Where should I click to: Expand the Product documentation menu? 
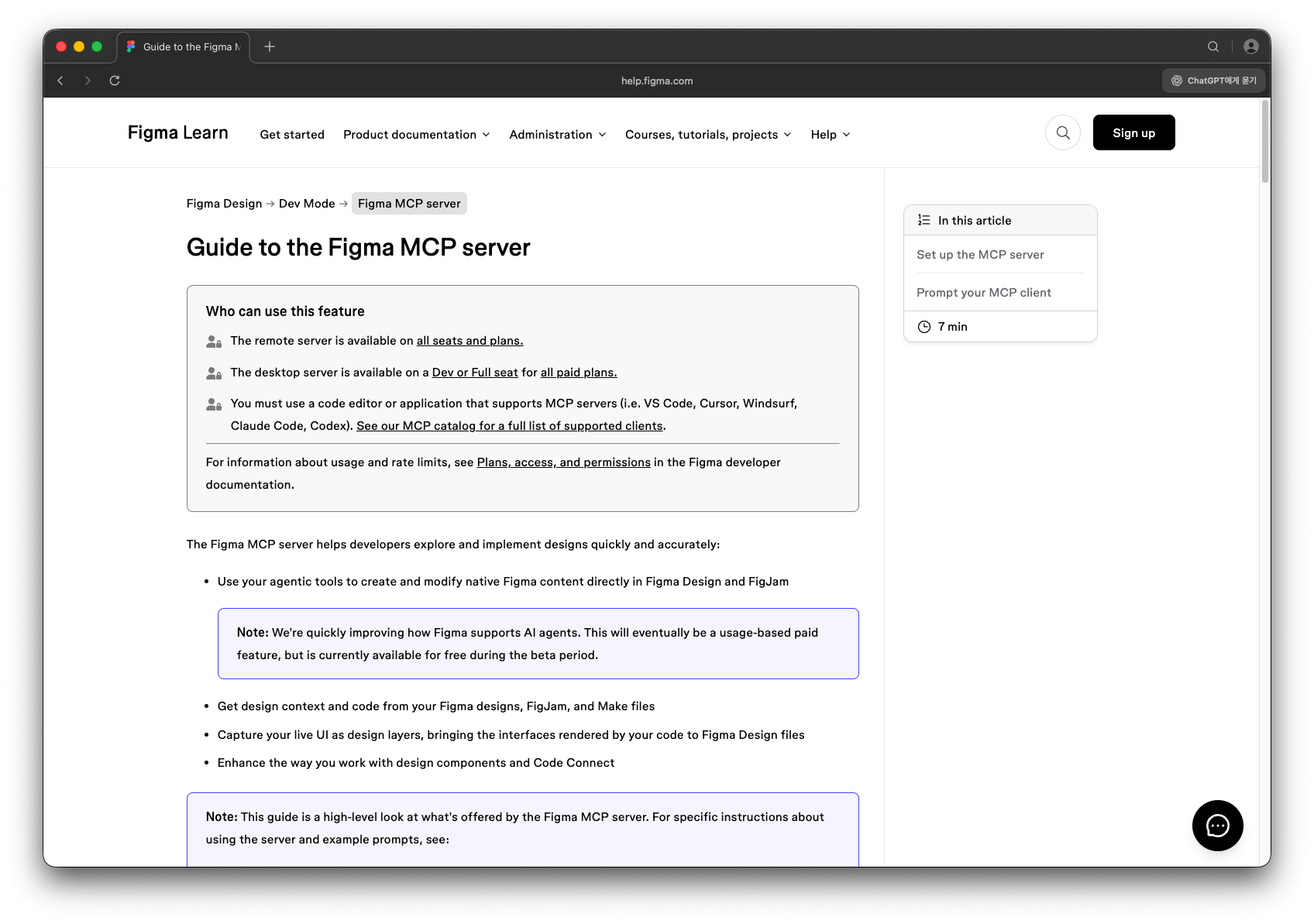pyautogui.click(x=417, y=135)
